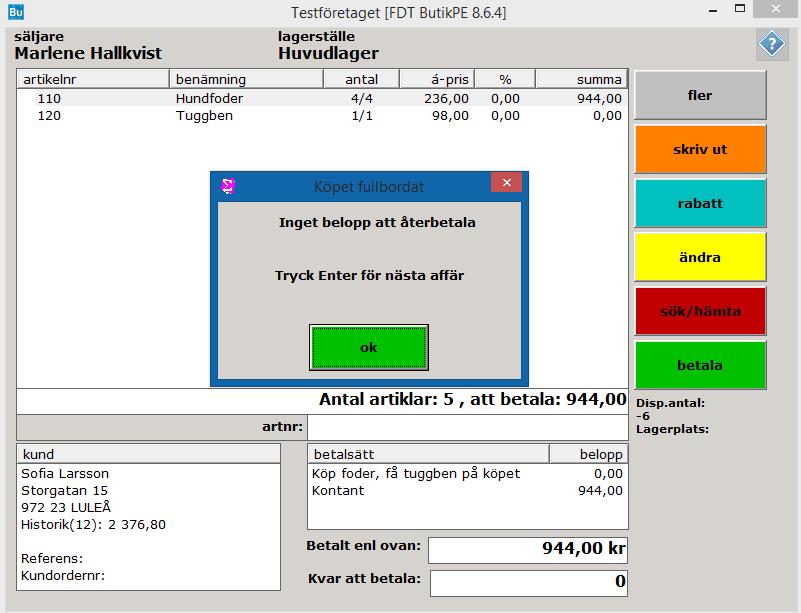Minimize the ButikPE window
This screenshot has height=613, width=801.
click(713, 11)
